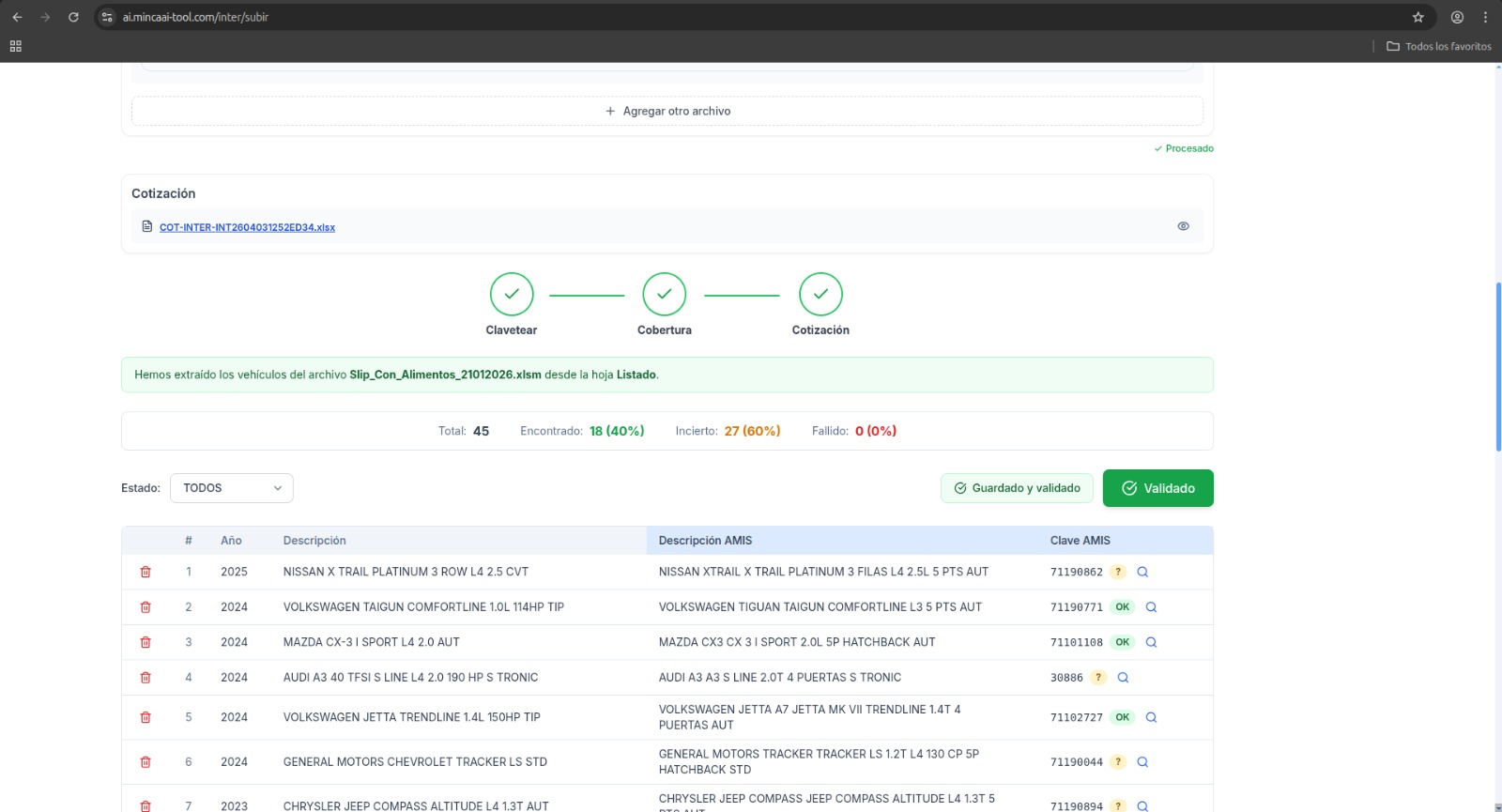Click the Validado green button

coord(1158,488)
